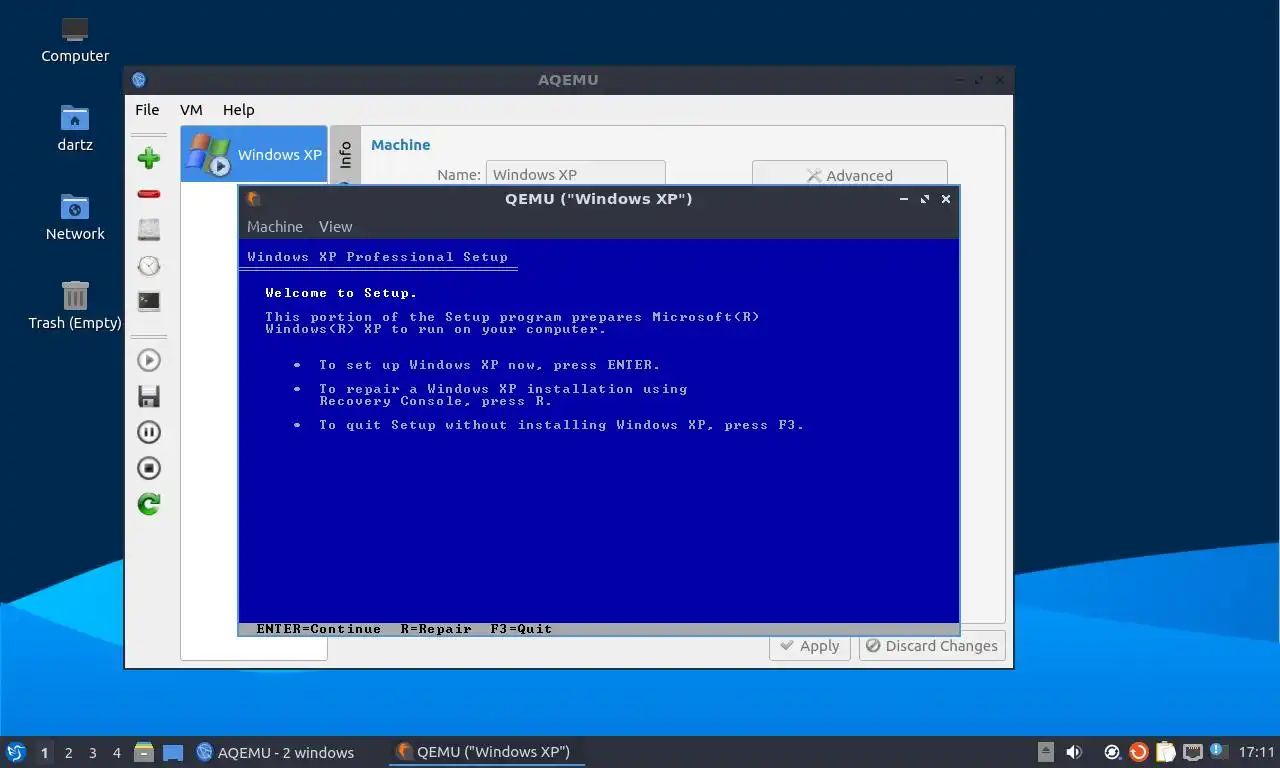The image size is (1280, 768).
Task: Click the Name field containing Windows XP
Action: coord(576,173)
